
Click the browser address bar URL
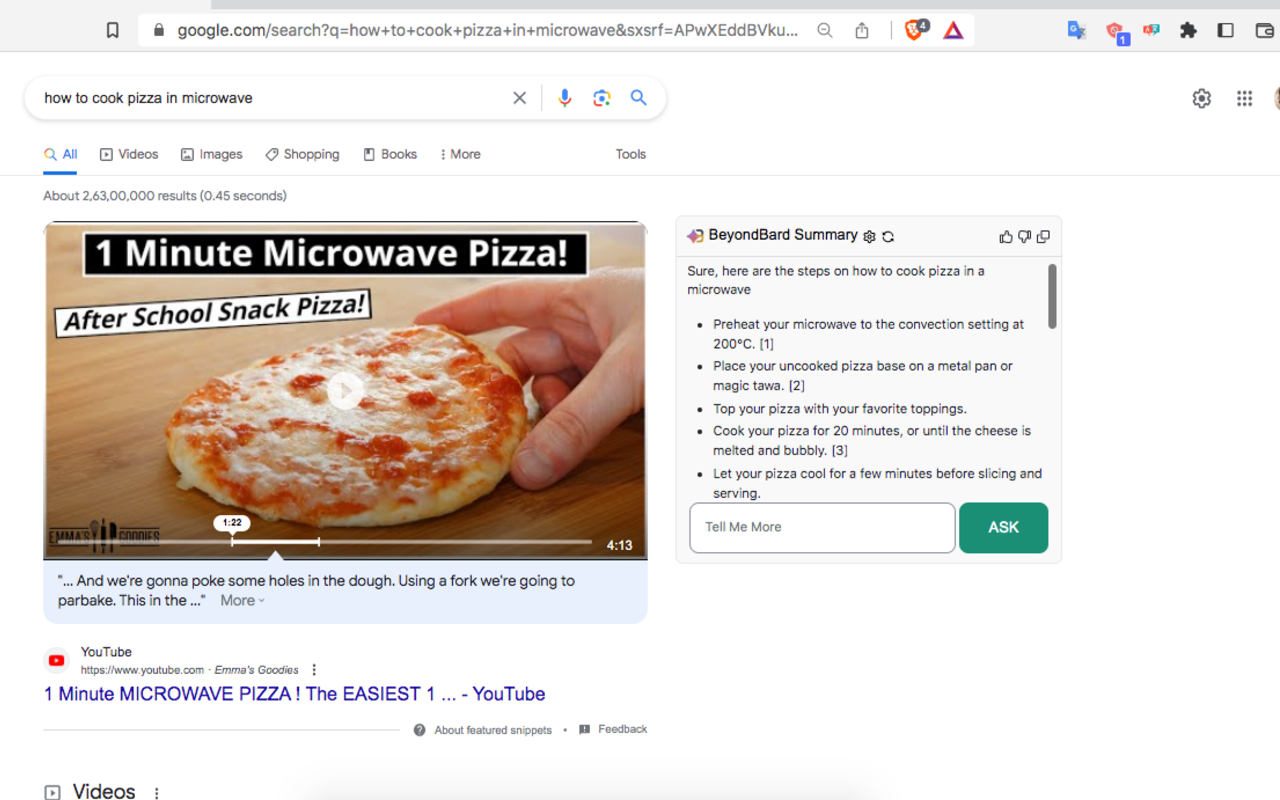(x=488, y=30)
